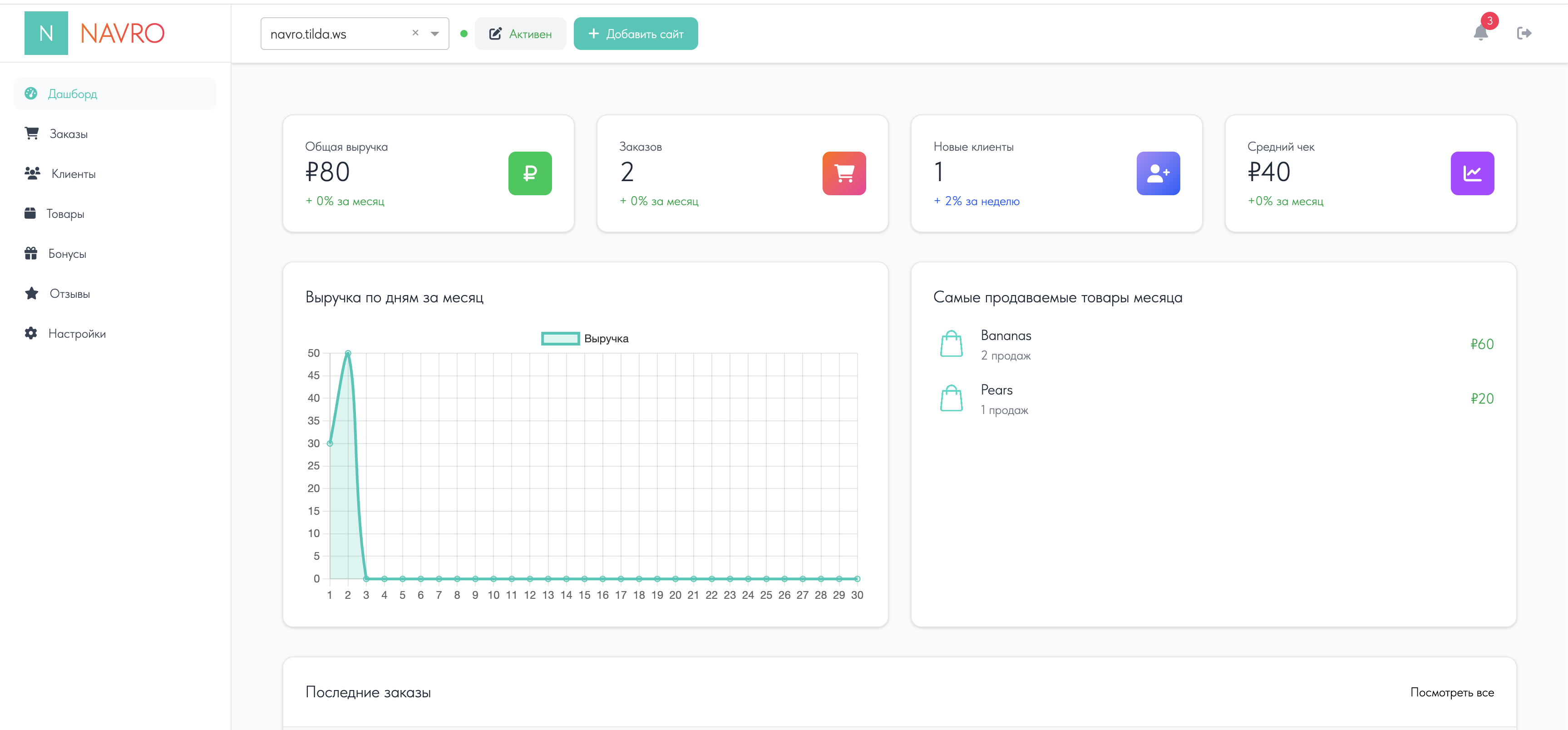
Task: Click the orders cart icon
Action: tap(843, 173)
